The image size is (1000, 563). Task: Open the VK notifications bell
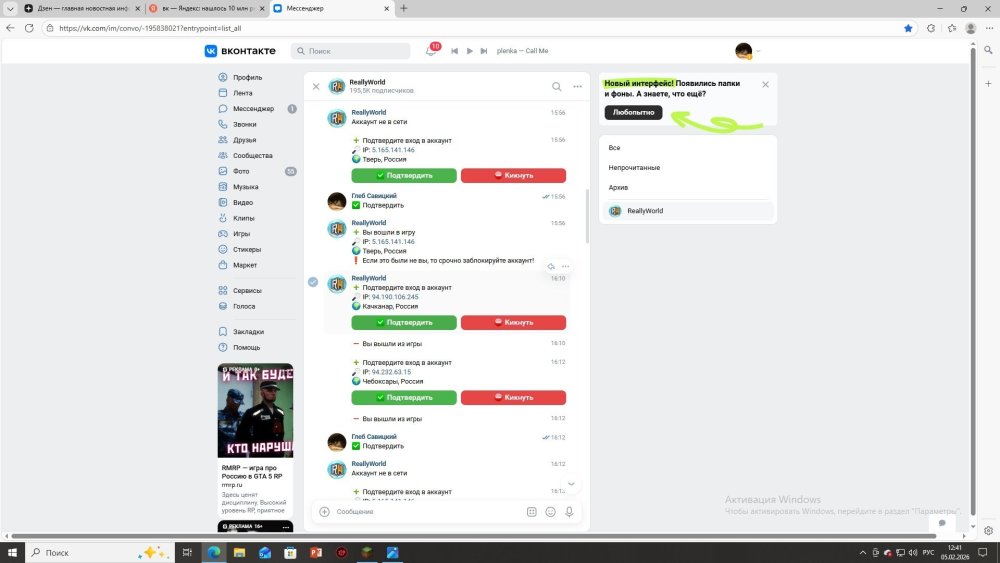[x=430, y=51]
